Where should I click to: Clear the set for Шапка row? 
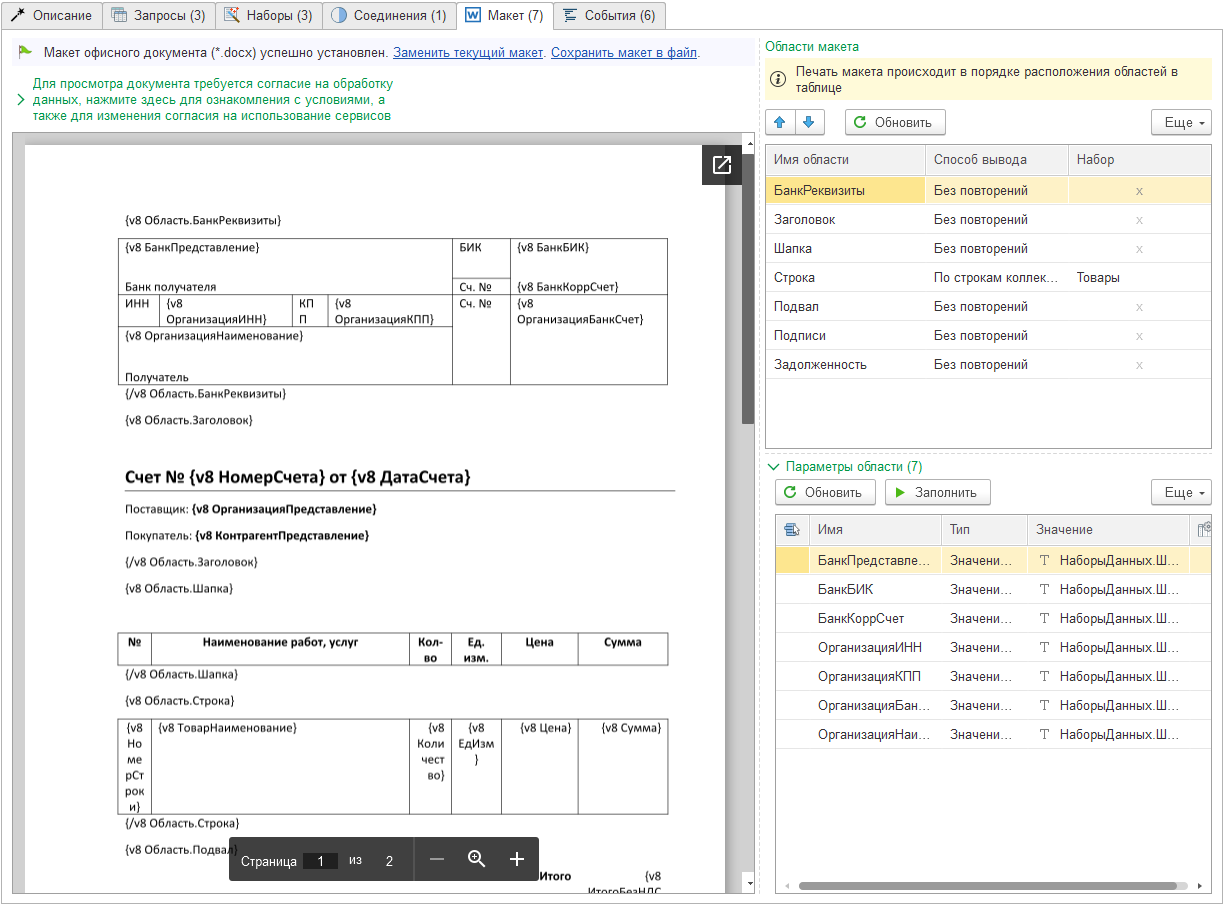(1139, 249)
